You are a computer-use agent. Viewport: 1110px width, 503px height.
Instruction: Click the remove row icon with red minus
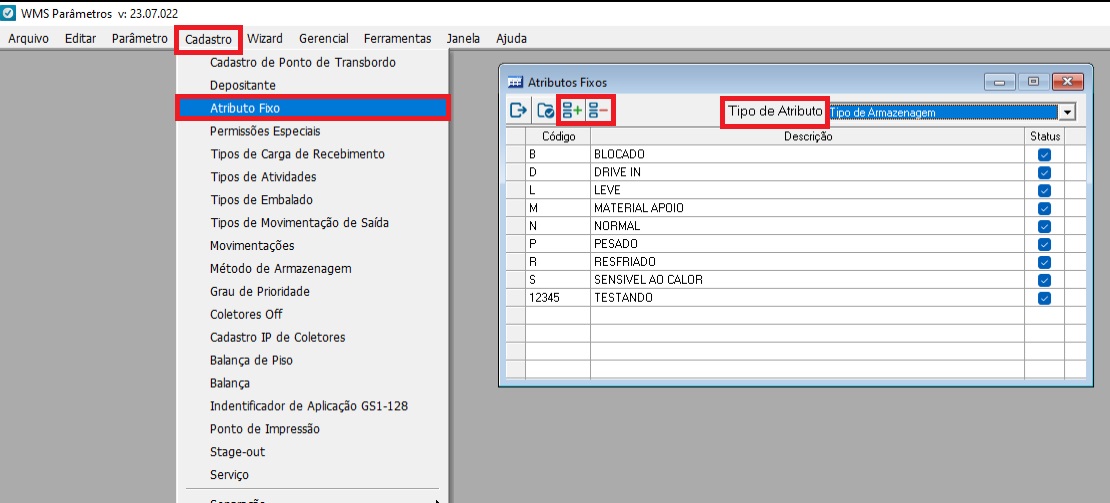point(599,110)
